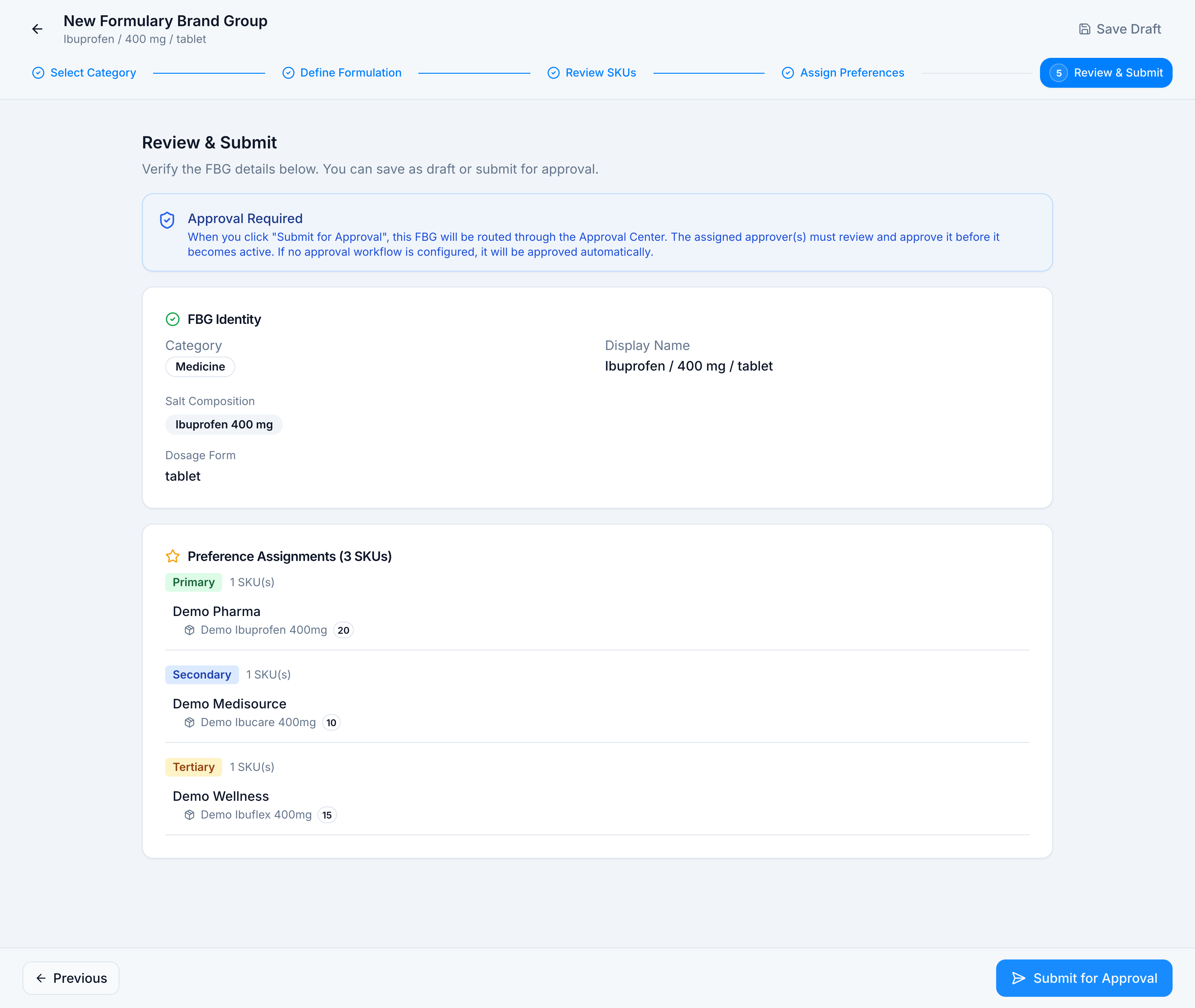The width and height of the screenshot is (1195, 1008).
Task: Open the Assign Preferences step
Action: pos(843,72)
